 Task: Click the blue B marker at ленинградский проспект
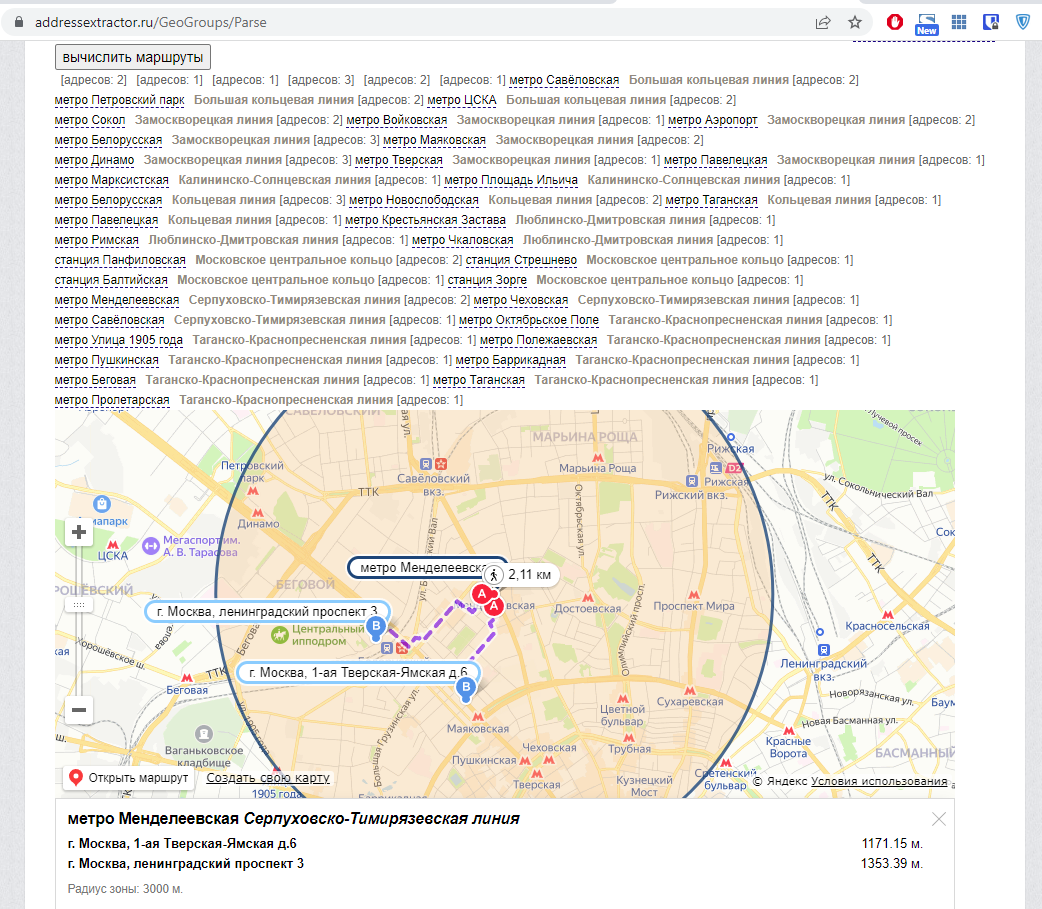(x=376, y=626)
